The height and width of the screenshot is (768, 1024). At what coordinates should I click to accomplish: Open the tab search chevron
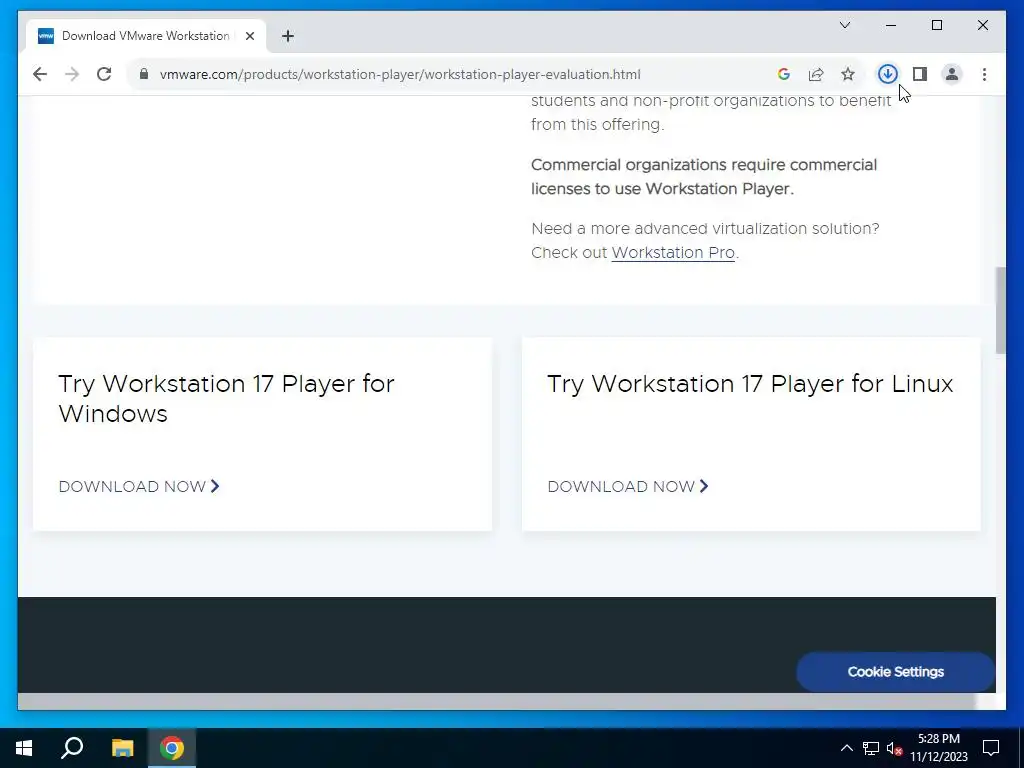[844, 25]
